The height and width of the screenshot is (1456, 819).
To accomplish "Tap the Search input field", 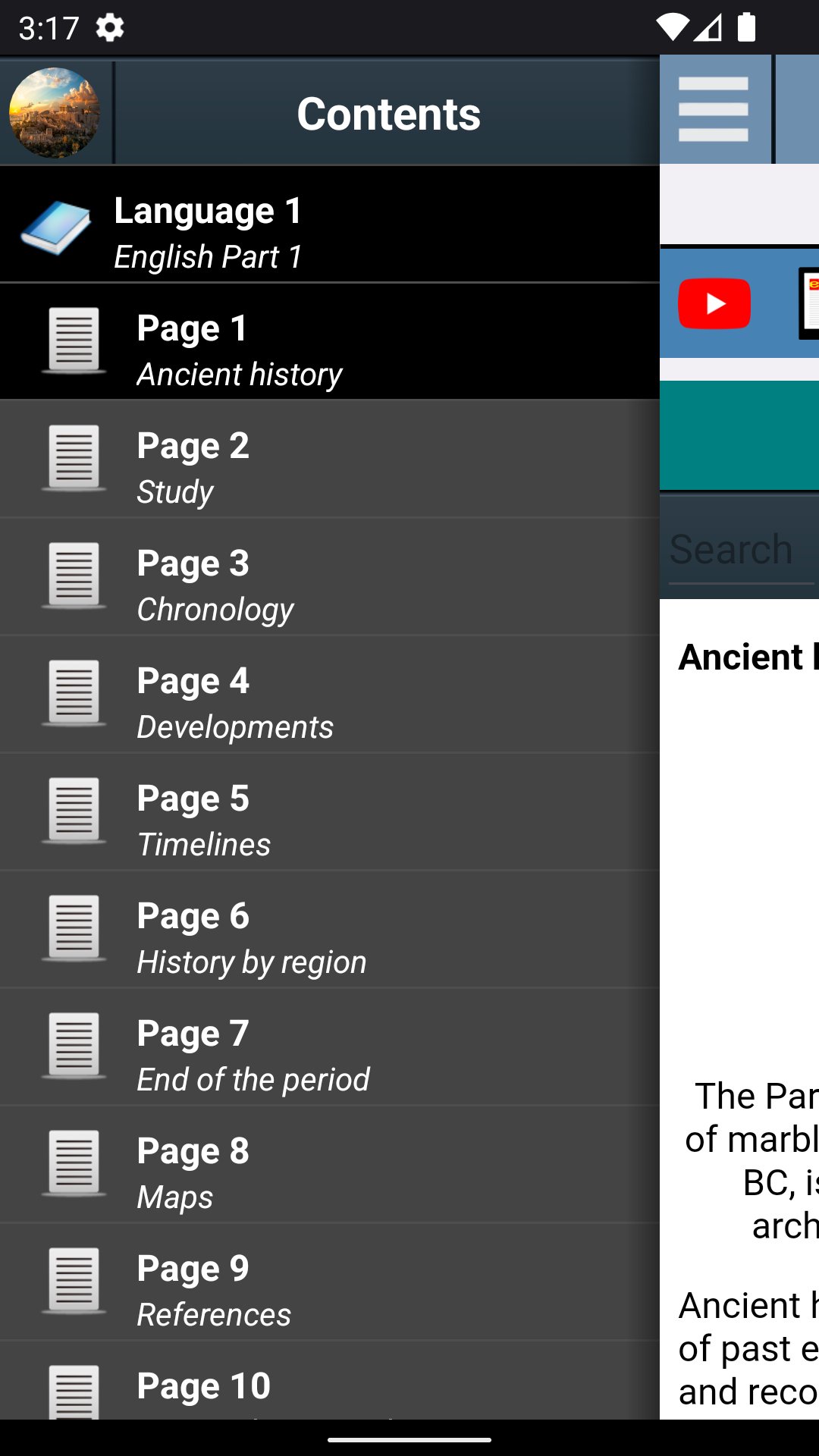I will pyautogui.click(x=739, y=550).
